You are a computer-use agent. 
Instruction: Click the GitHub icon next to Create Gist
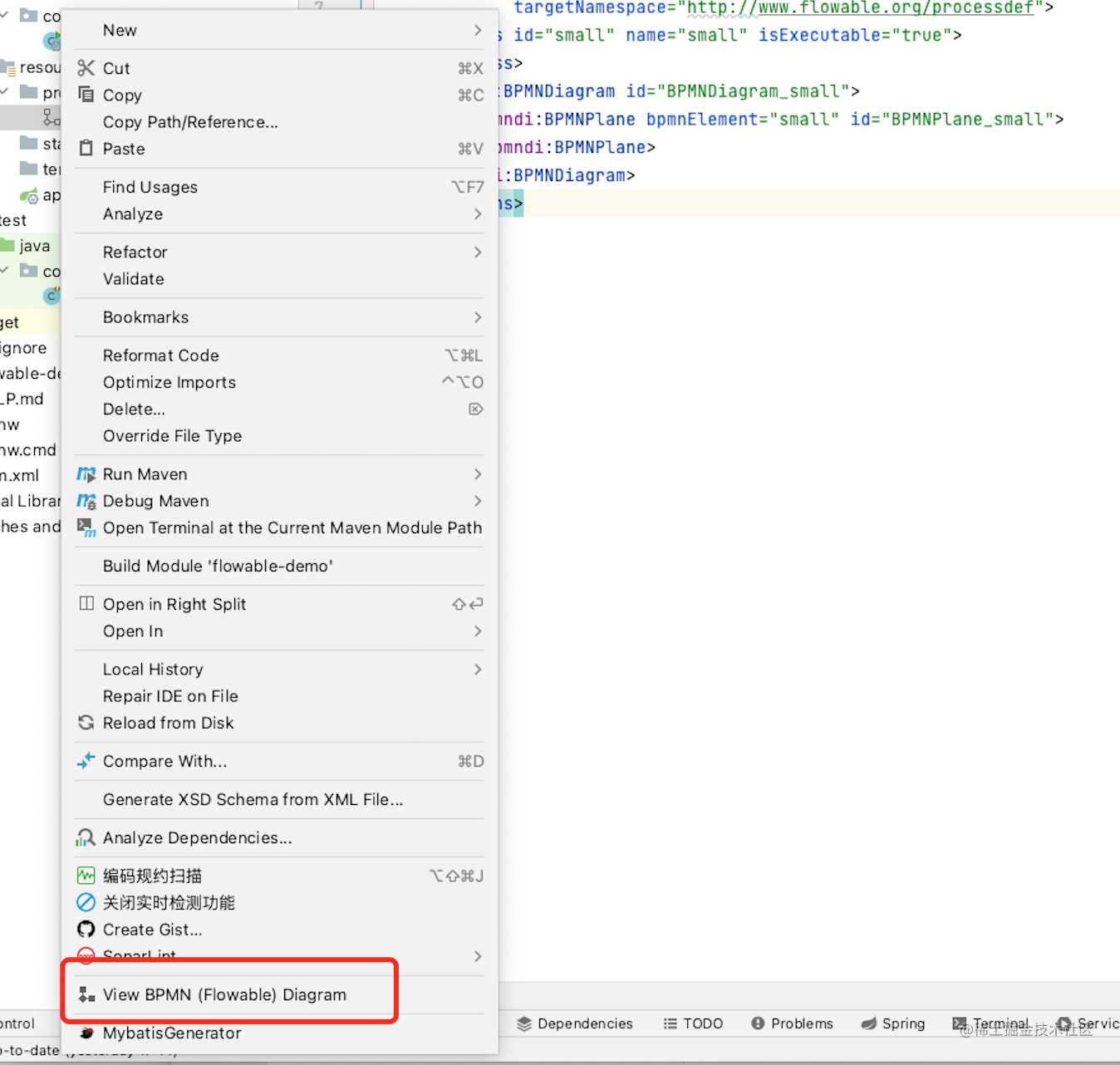click(x=86, y=929)
